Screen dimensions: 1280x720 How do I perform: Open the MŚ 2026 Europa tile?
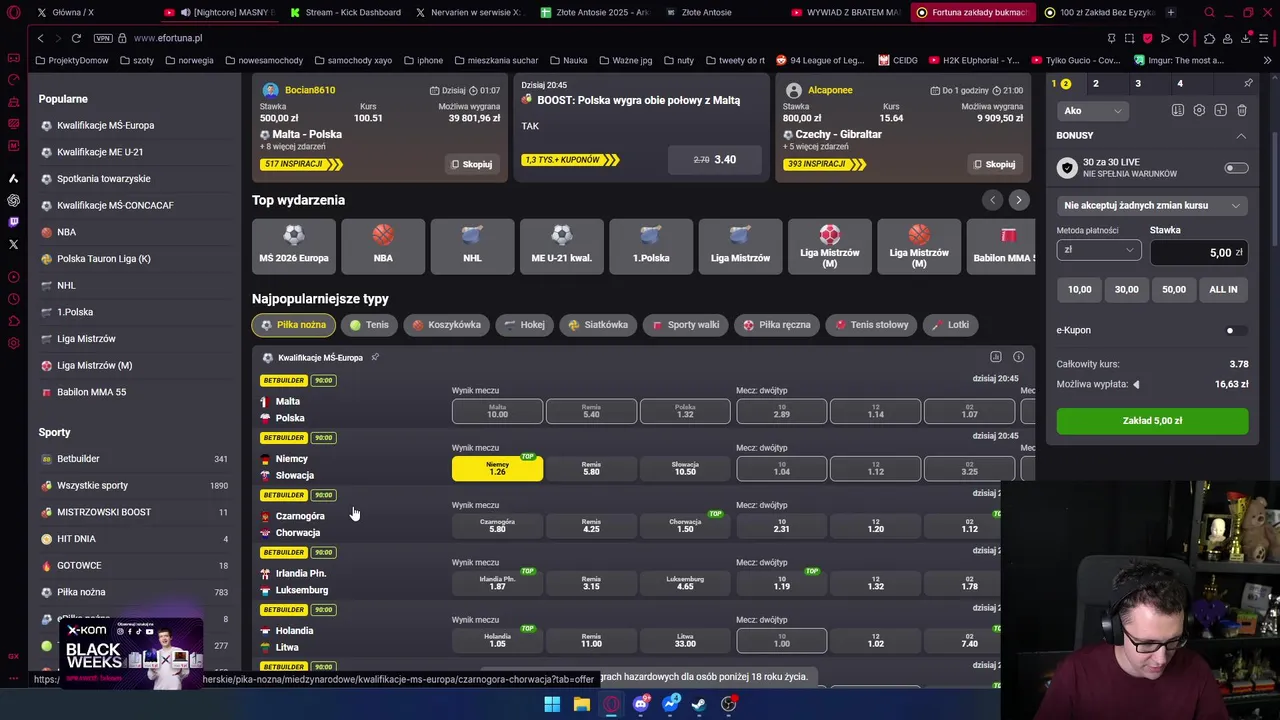click(x=294, y=246)
